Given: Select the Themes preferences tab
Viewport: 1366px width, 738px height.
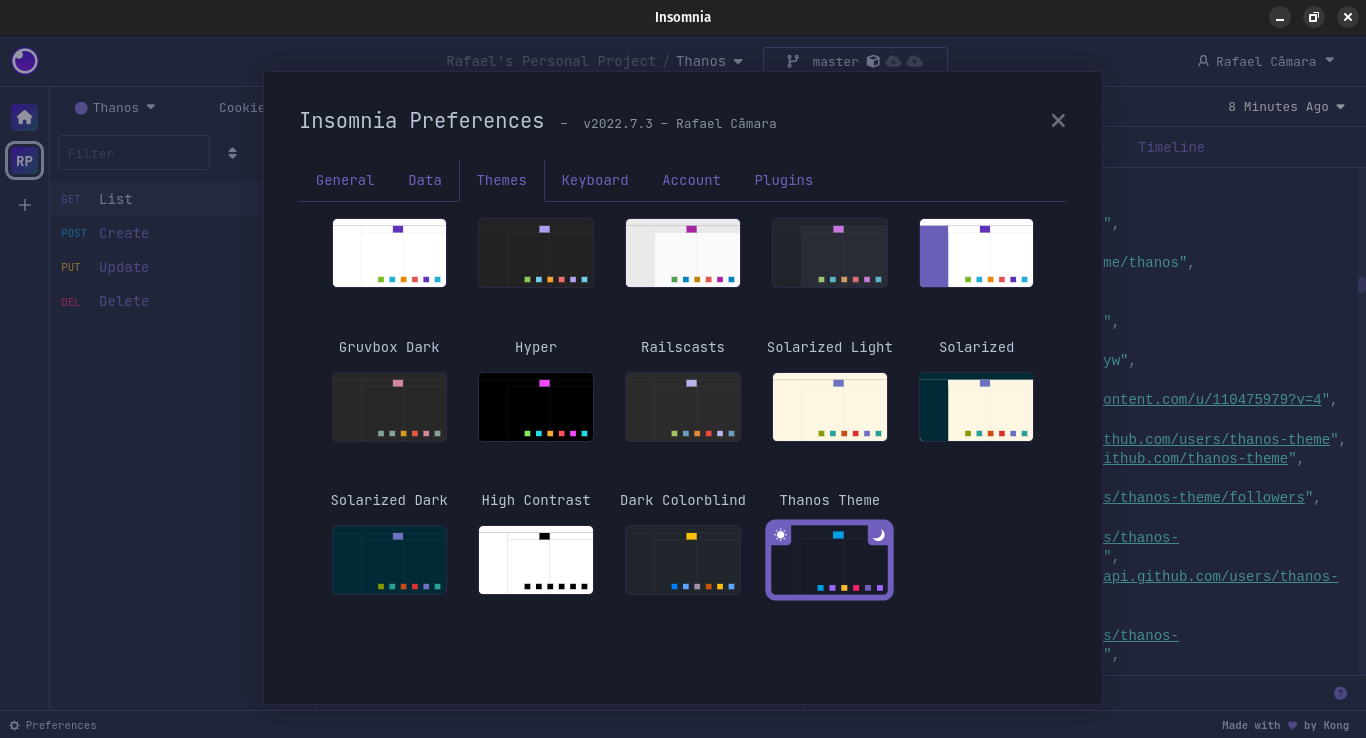Looking at the screenshot, I should pos(501,180).
